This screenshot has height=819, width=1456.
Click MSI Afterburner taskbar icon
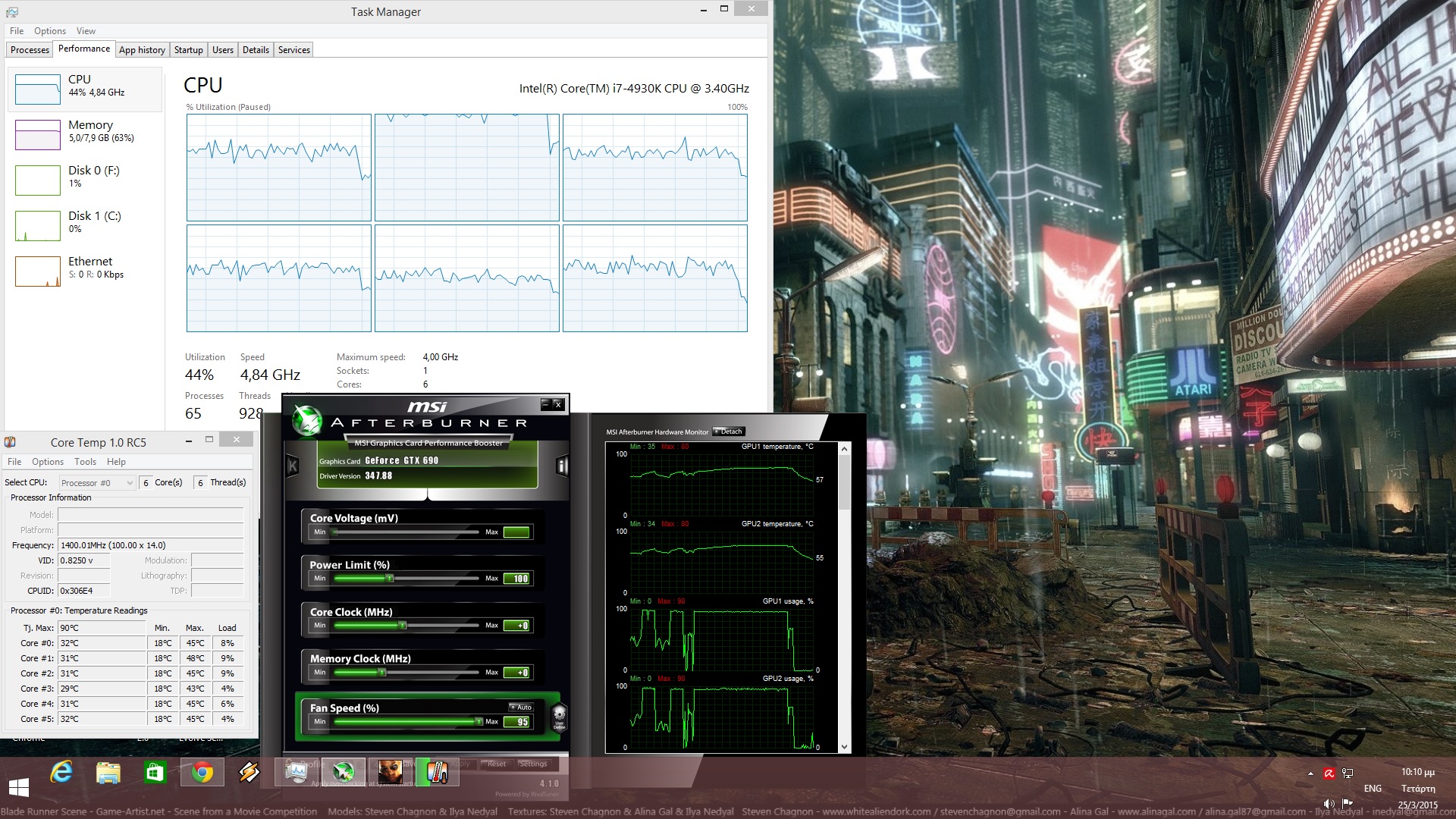344,772
